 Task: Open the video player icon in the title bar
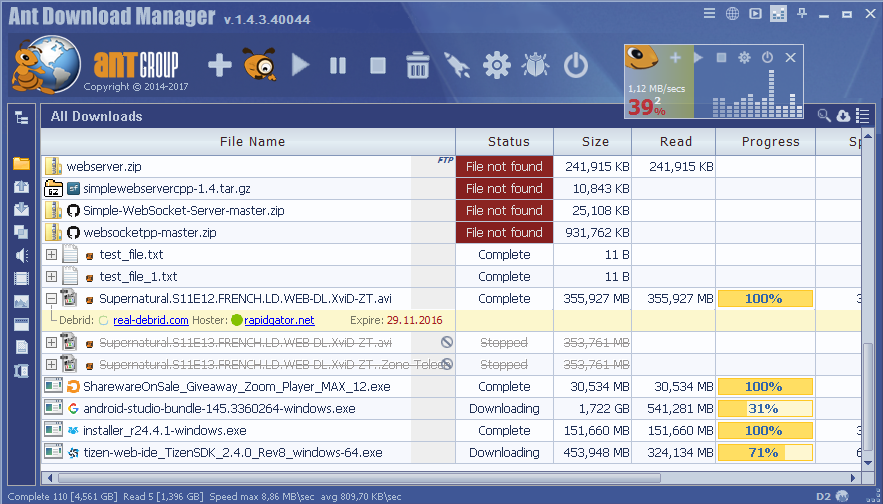[x=755, y=14]
